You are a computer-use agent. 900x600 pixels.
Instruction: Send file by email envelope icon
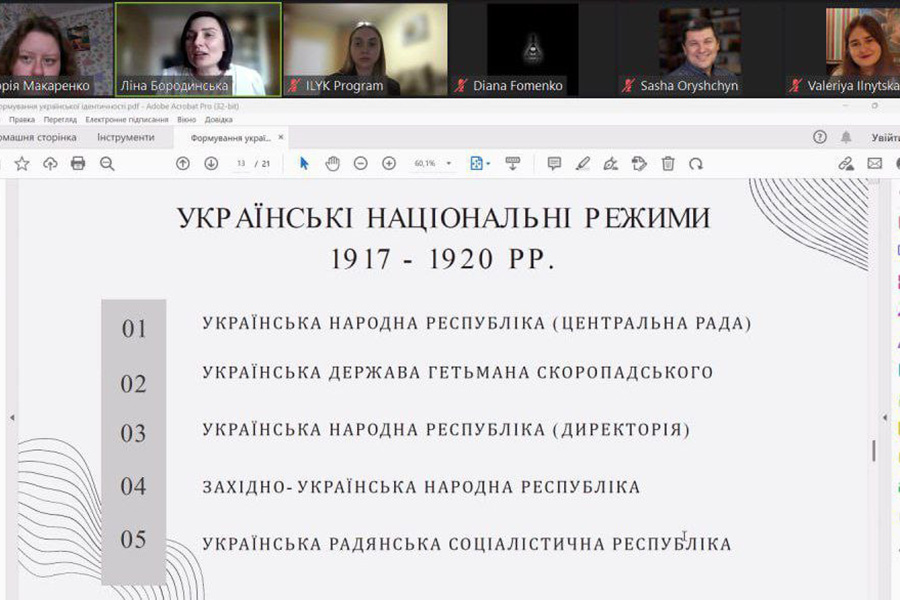[x=874, y=164]
